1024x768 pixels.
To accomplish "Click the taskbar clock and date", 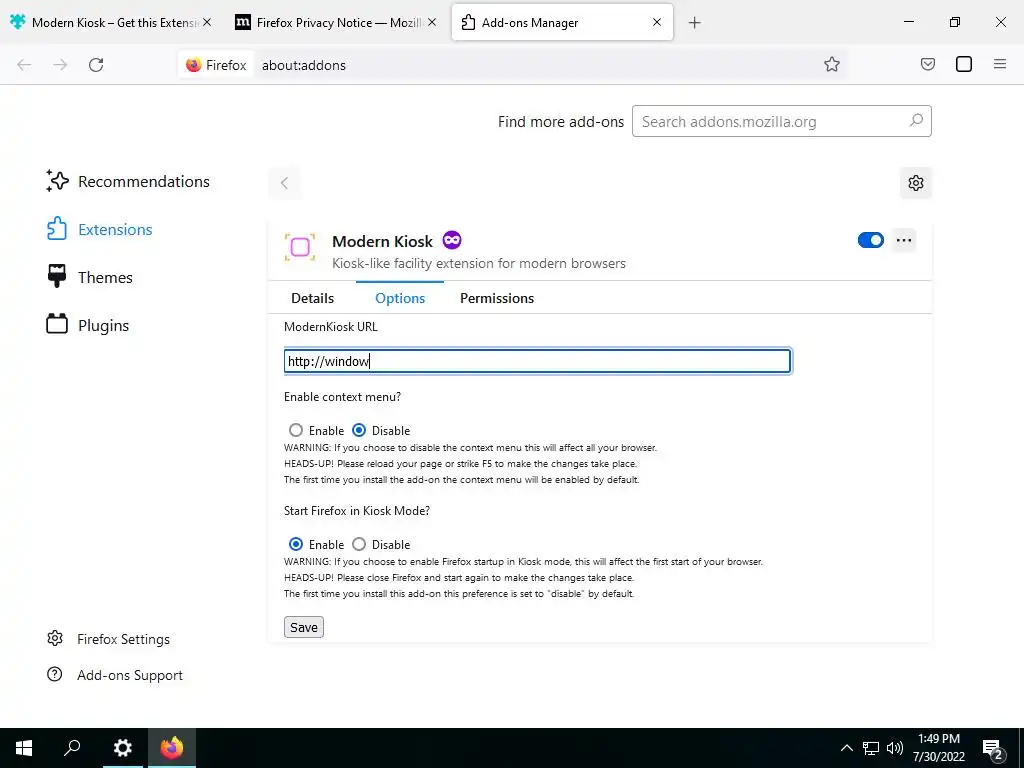I will [939, 748].
